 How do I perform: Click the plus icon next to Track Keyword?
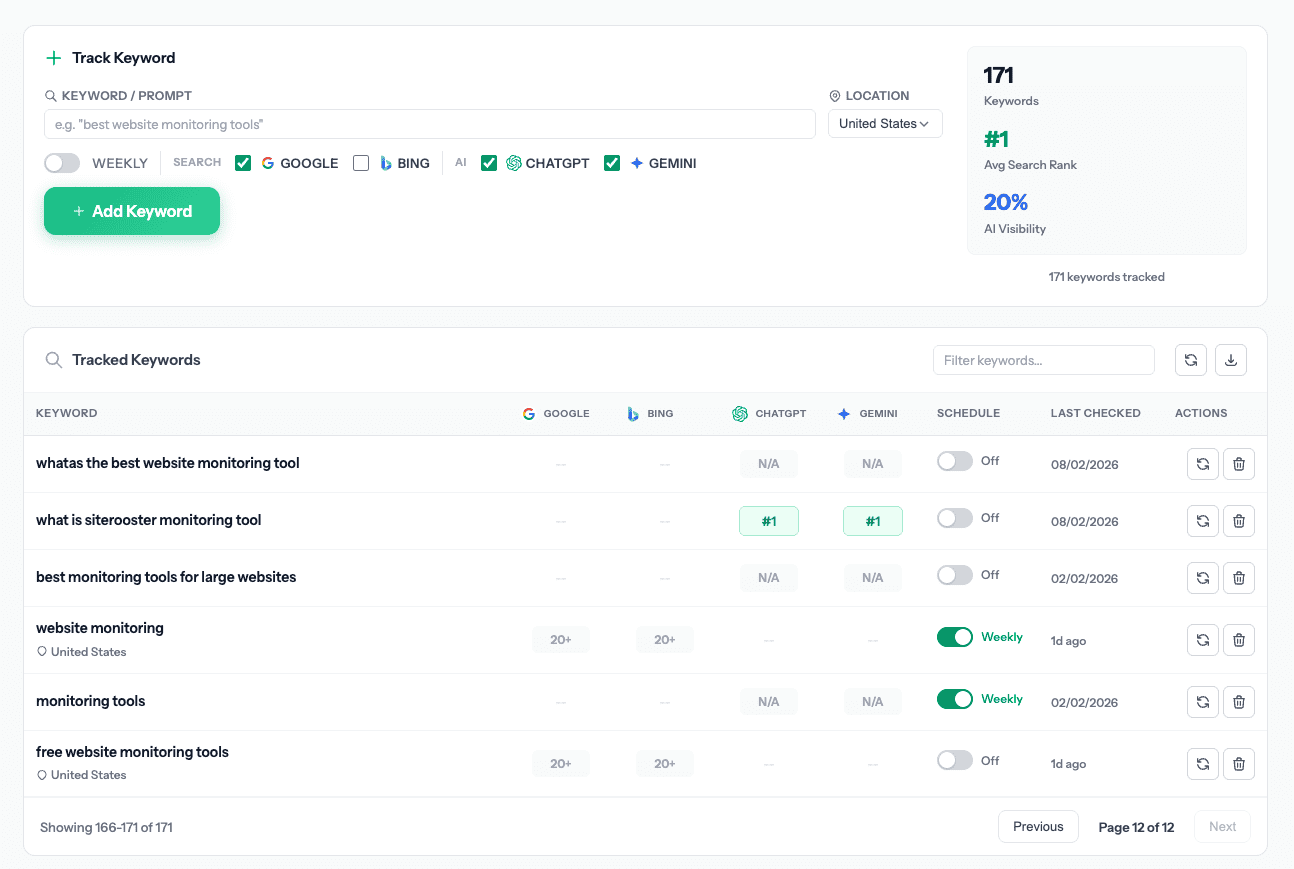pos(54,58)
